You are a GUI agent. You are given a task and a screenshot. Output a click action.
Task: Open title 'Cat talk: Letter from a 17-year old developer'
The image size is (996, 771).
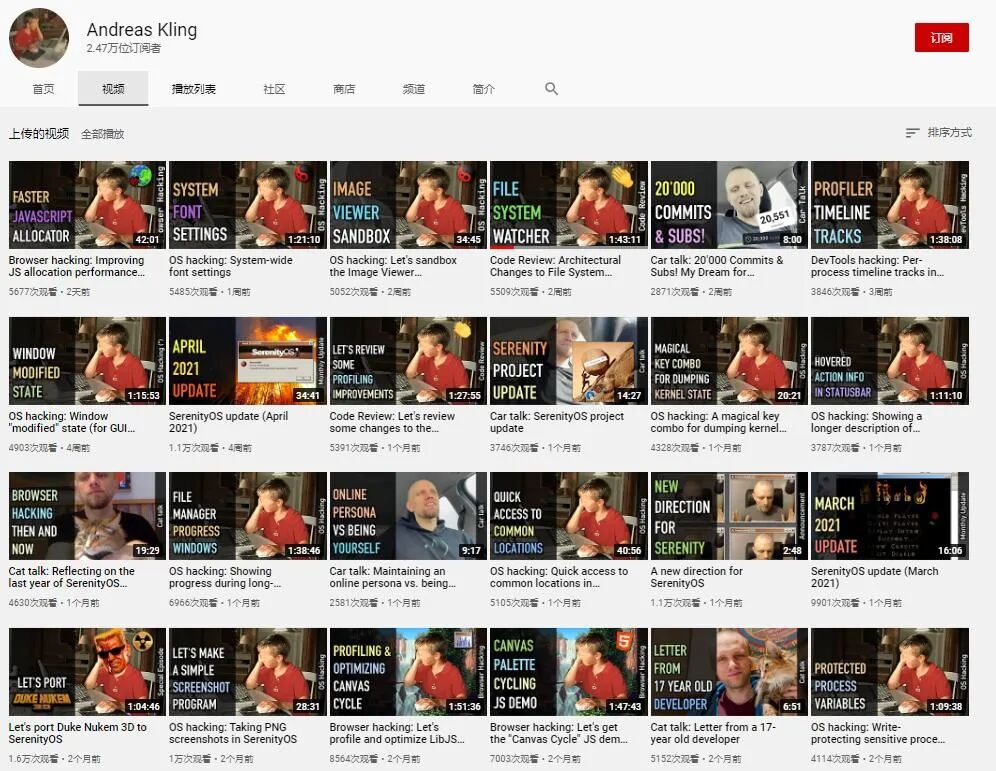(x=713, y=733)
